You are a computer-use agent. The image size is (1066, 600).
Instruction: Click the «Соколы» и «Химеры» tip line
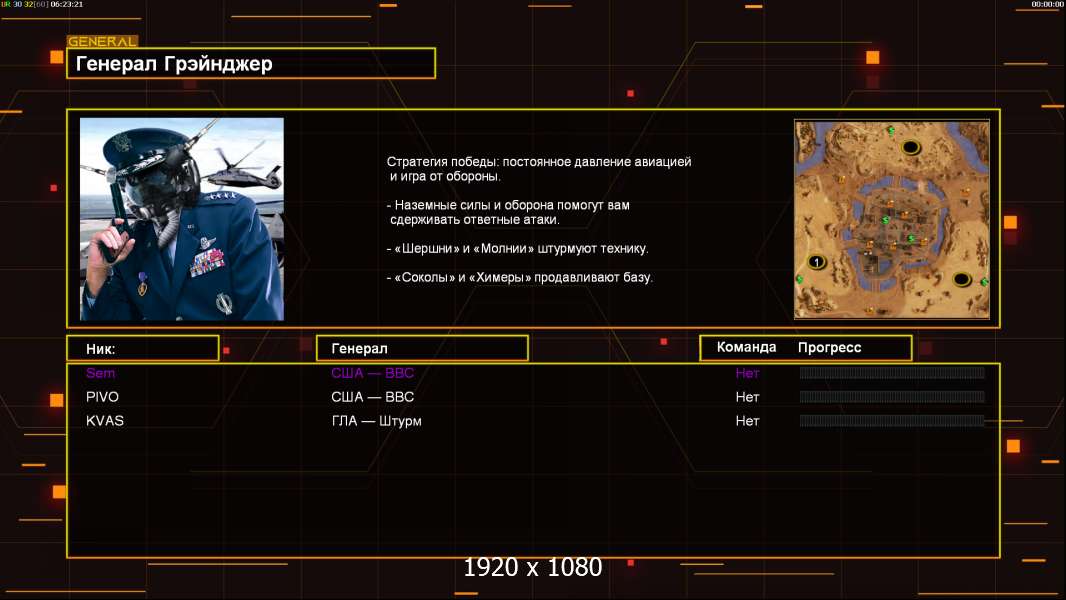[x=519, y=277]
